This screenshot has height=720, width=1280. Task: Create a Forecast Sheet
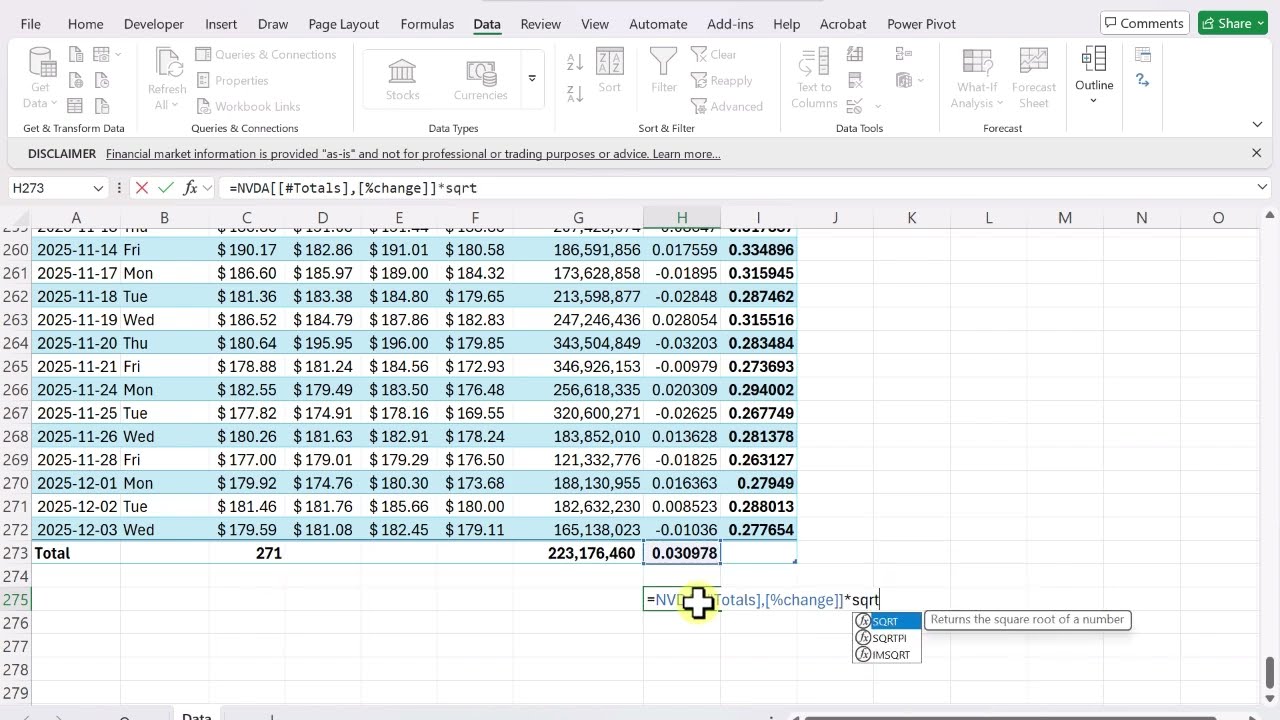pyautogui.click(x=1034, y=78)
